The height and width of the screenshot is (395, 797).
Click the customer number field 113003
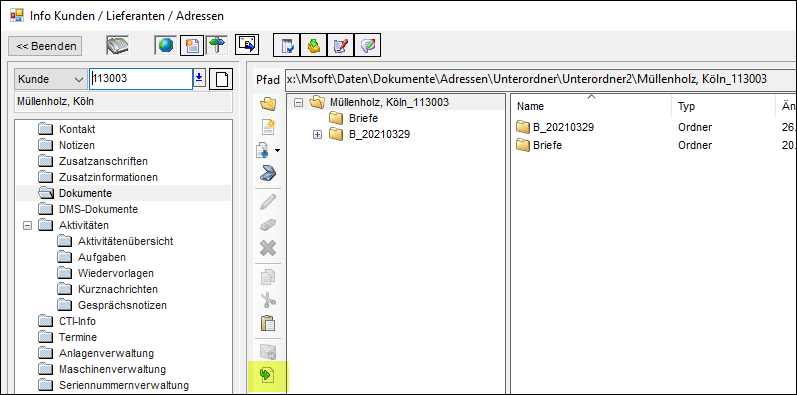click(x=140, y=79)
